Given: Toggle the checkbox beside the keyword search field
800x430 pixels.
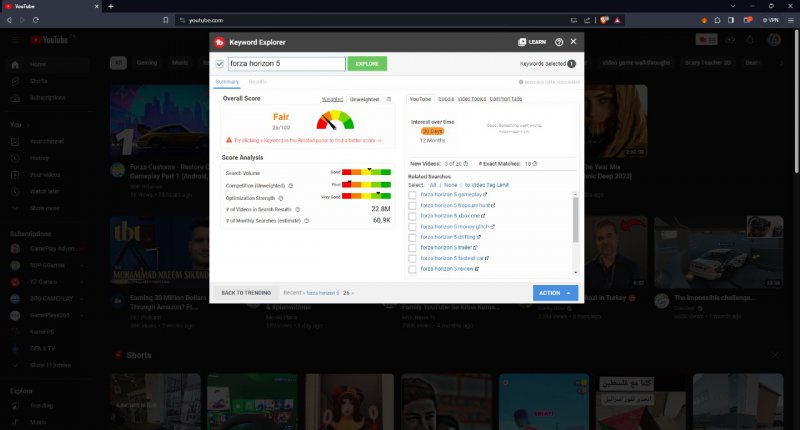Looking at the screenshot, I should 220,64.
